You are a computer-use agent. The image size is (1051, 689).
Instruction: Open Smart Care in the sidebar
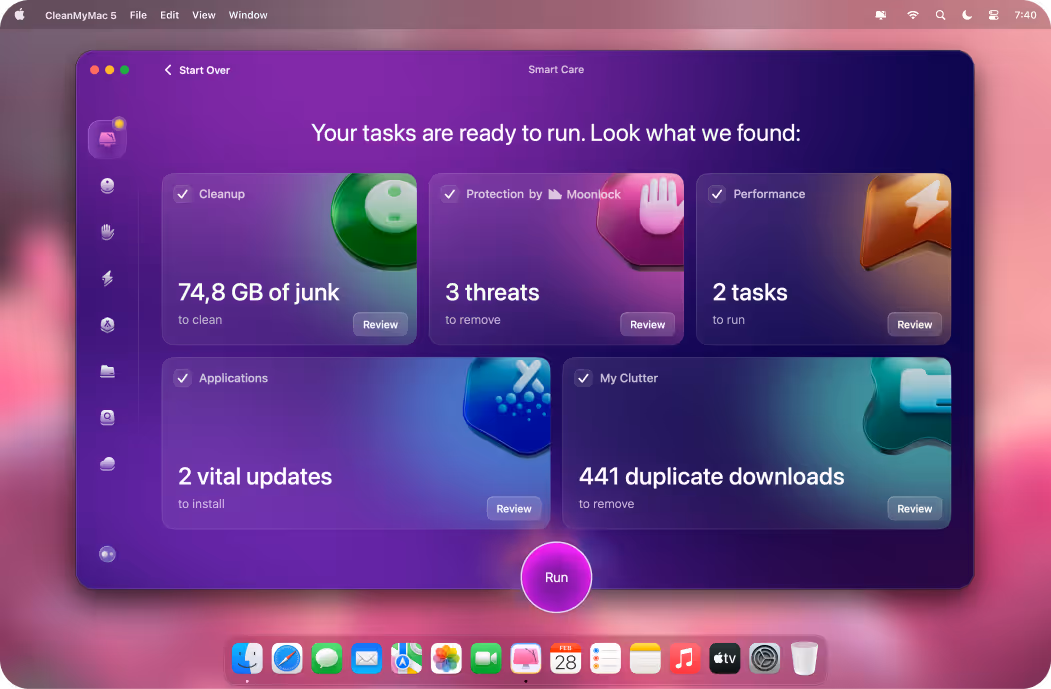pos(107,139)
